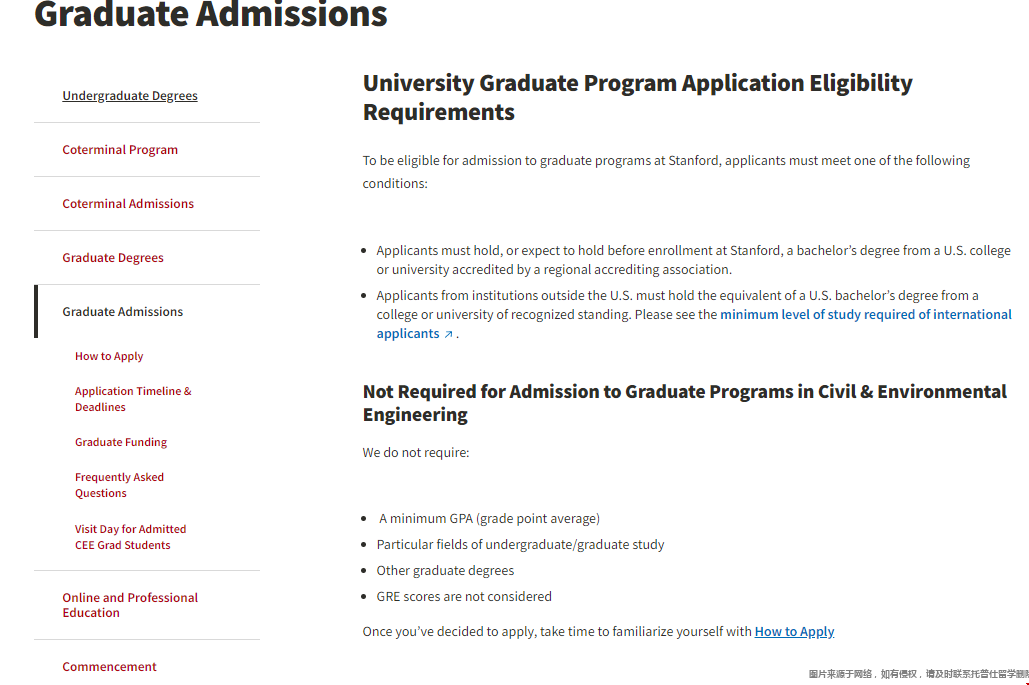Select Online and Professional Education link
Image resolution: width=1029 pixels, height=685 pixels.
click(130, 605)
